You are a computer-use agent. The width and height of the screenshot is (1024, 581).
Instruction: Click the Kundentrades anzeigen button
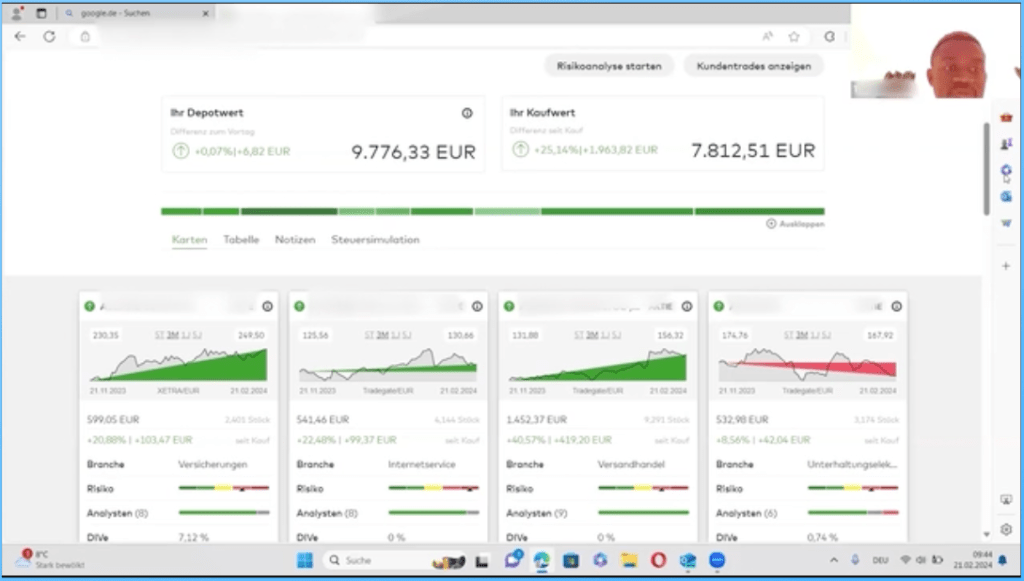pos(754,66)
